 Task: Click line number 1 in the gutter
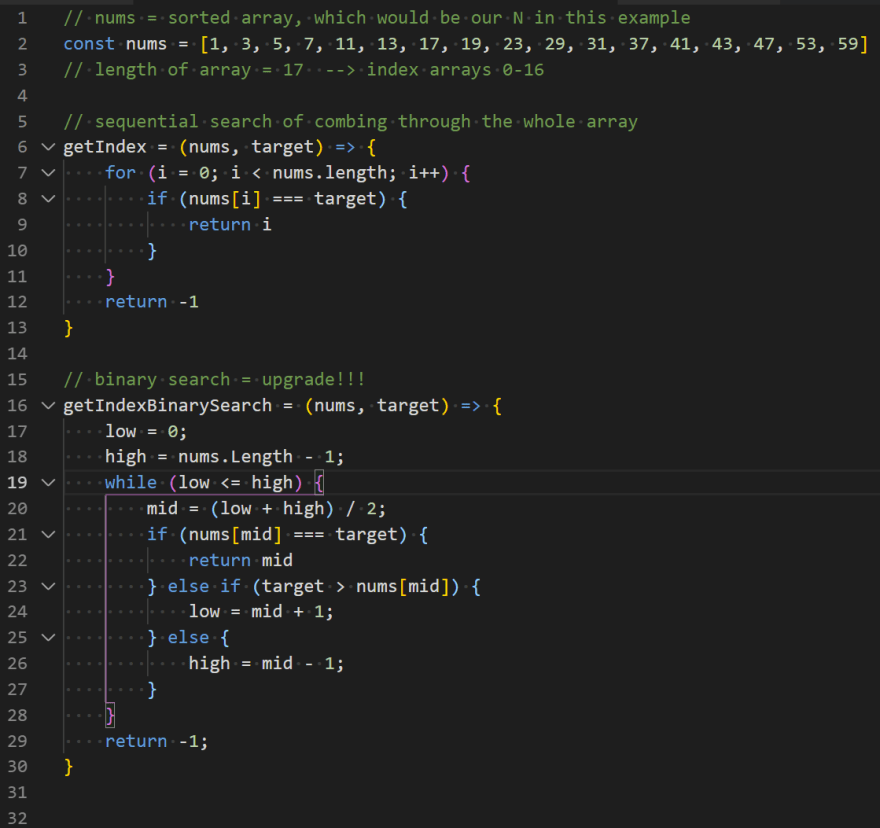click(x=22, y=18)
